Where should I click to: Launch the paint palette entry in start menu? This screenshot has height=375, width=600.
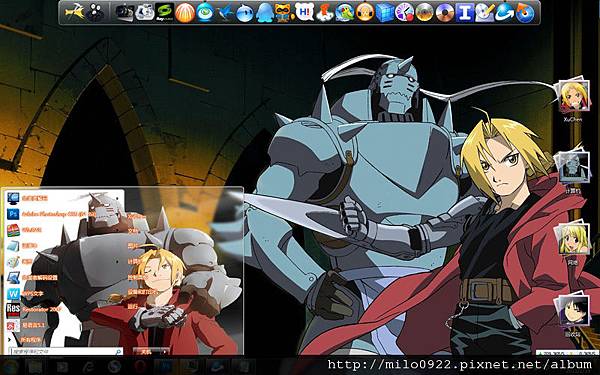click(x=21, y=262)
